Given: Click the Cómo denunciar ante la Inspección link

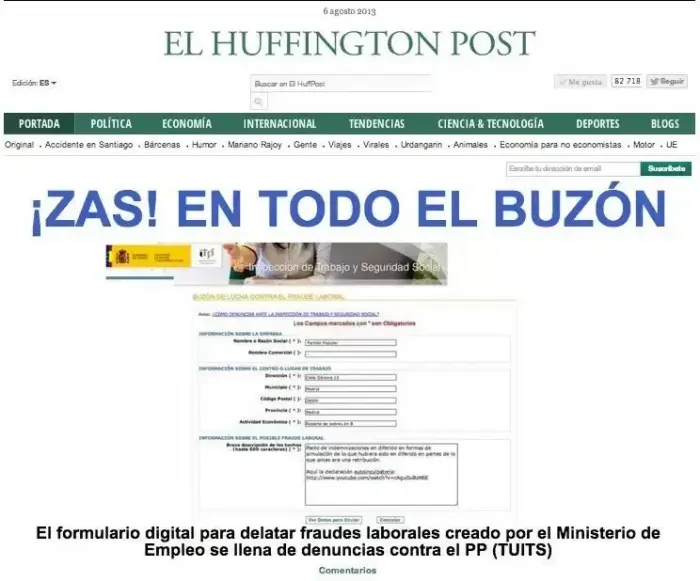Looking at the screenshot, I should (x=296, y=314).
